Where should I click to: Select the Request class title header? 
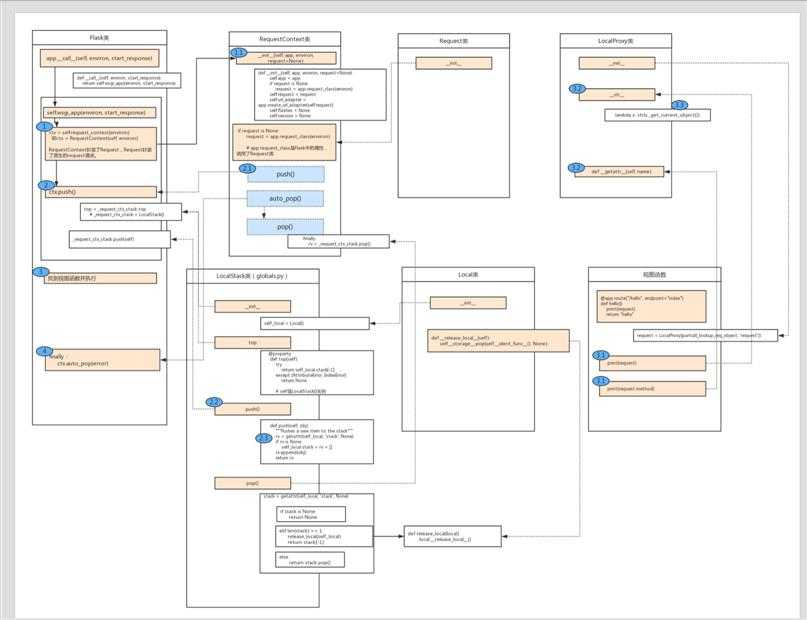(453, 41)
